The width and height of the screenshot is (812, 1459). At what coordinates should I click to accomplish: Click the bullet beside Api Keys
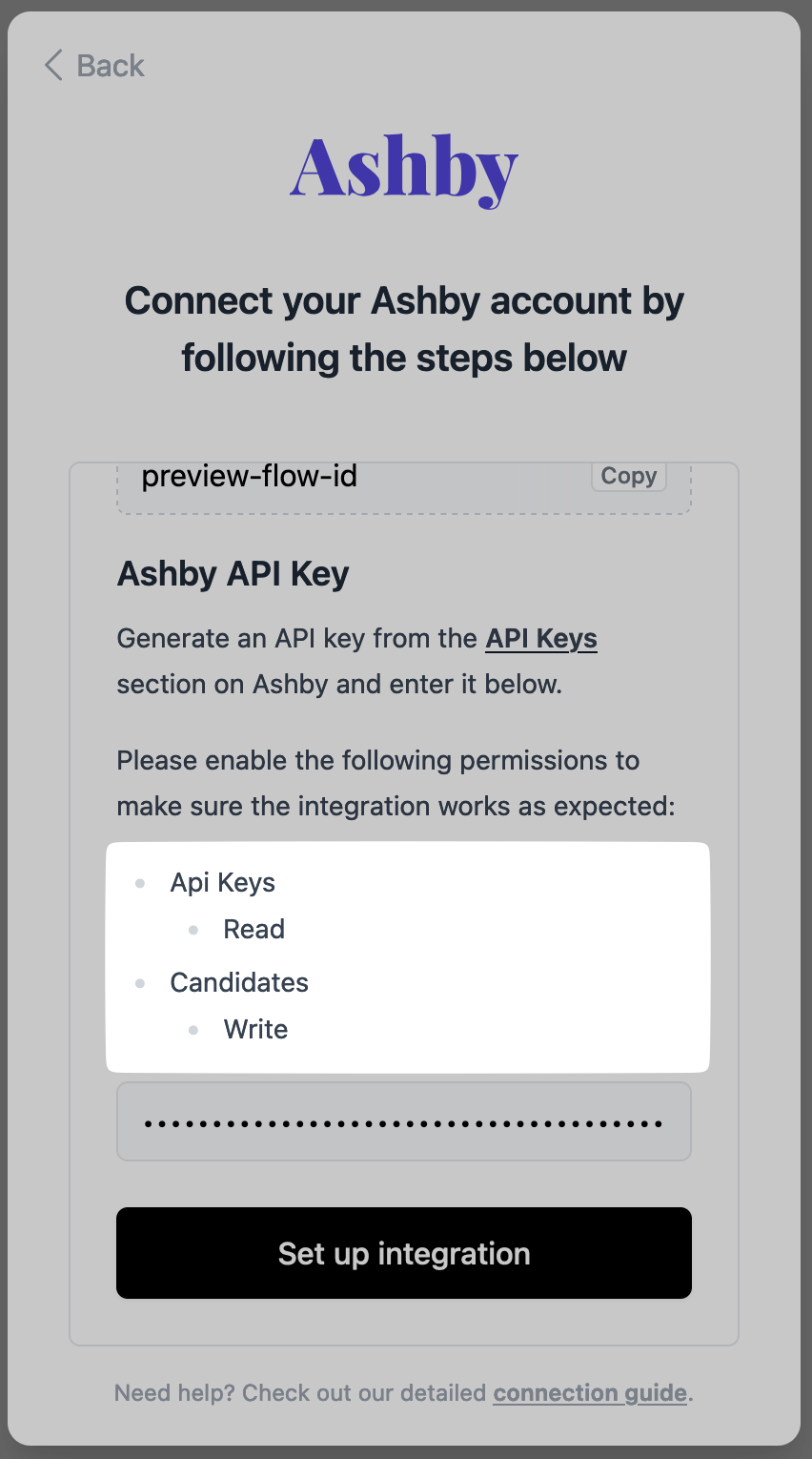click(x=140, y=884)
